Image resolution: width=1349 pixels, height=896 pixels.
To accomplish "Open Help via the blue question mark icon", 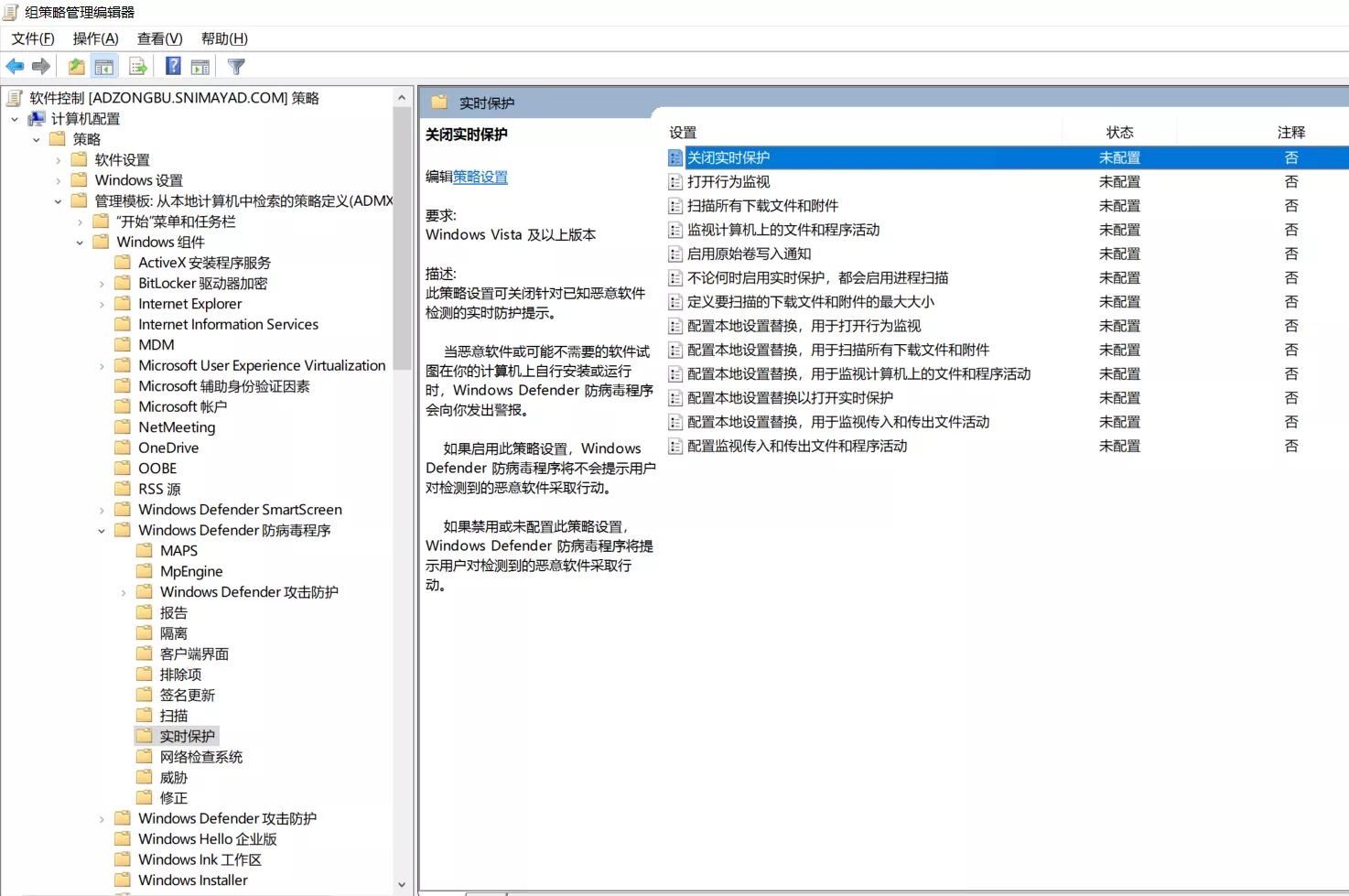I will [x=173, y=66].
